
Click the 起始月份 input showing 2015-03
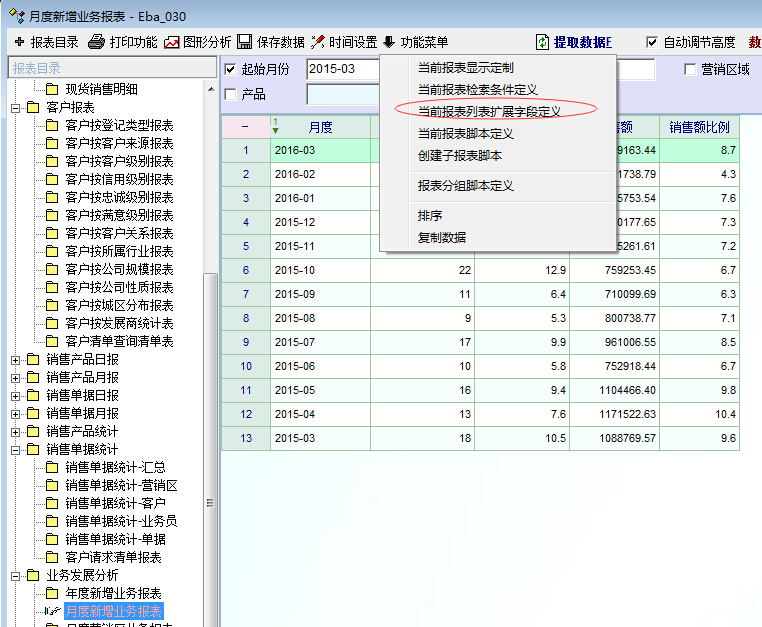[x=342, y=69]
